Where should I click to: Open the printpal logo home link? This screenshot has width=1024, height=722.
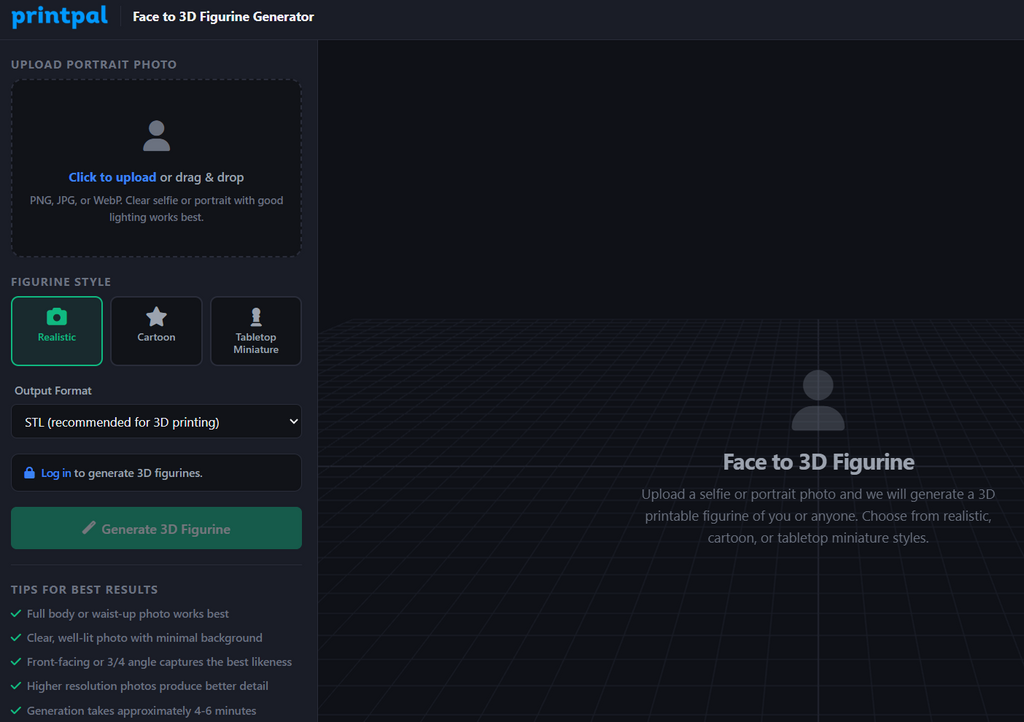coord(59,16)
